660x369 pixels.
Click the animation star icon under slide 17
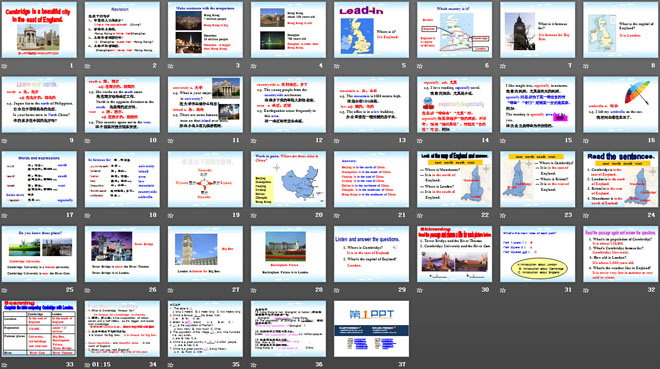(5, 215)
